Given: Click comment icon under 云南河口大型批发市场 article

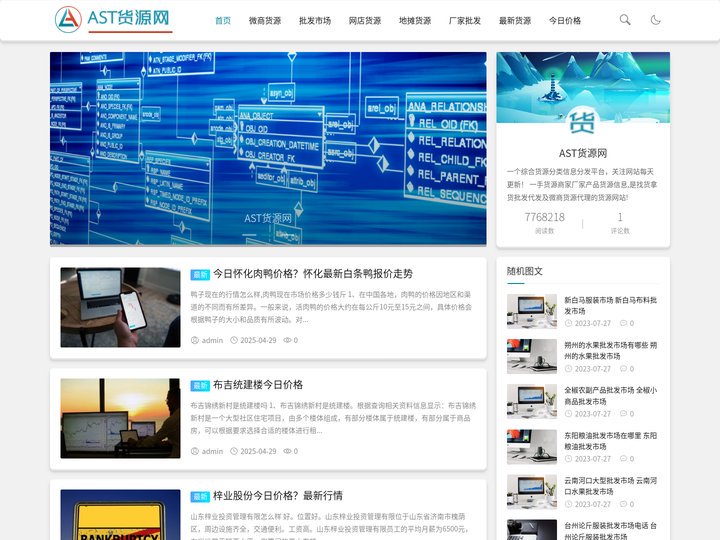Looking at the screenshot, I should coord(624,504).
